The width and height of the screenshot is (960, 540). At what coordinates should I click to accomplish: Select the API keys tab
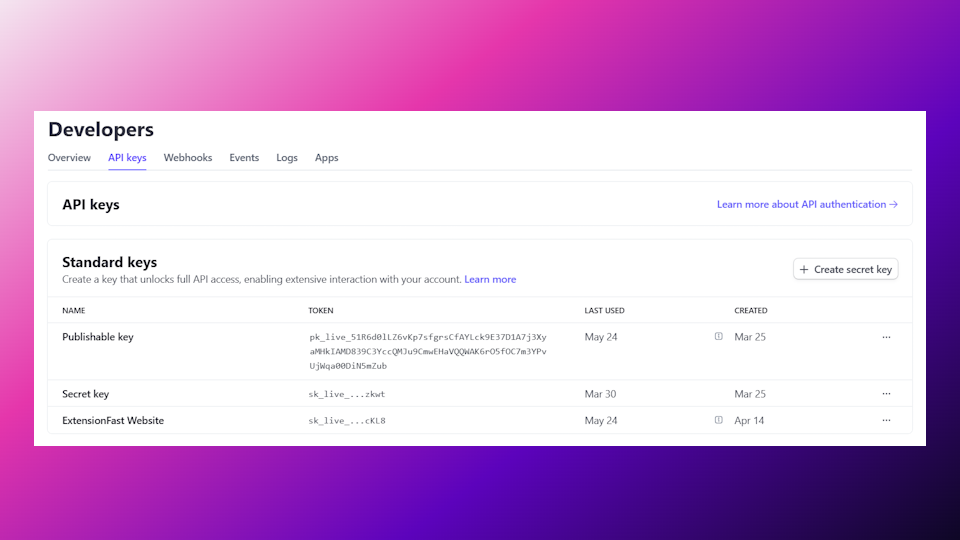127,157
